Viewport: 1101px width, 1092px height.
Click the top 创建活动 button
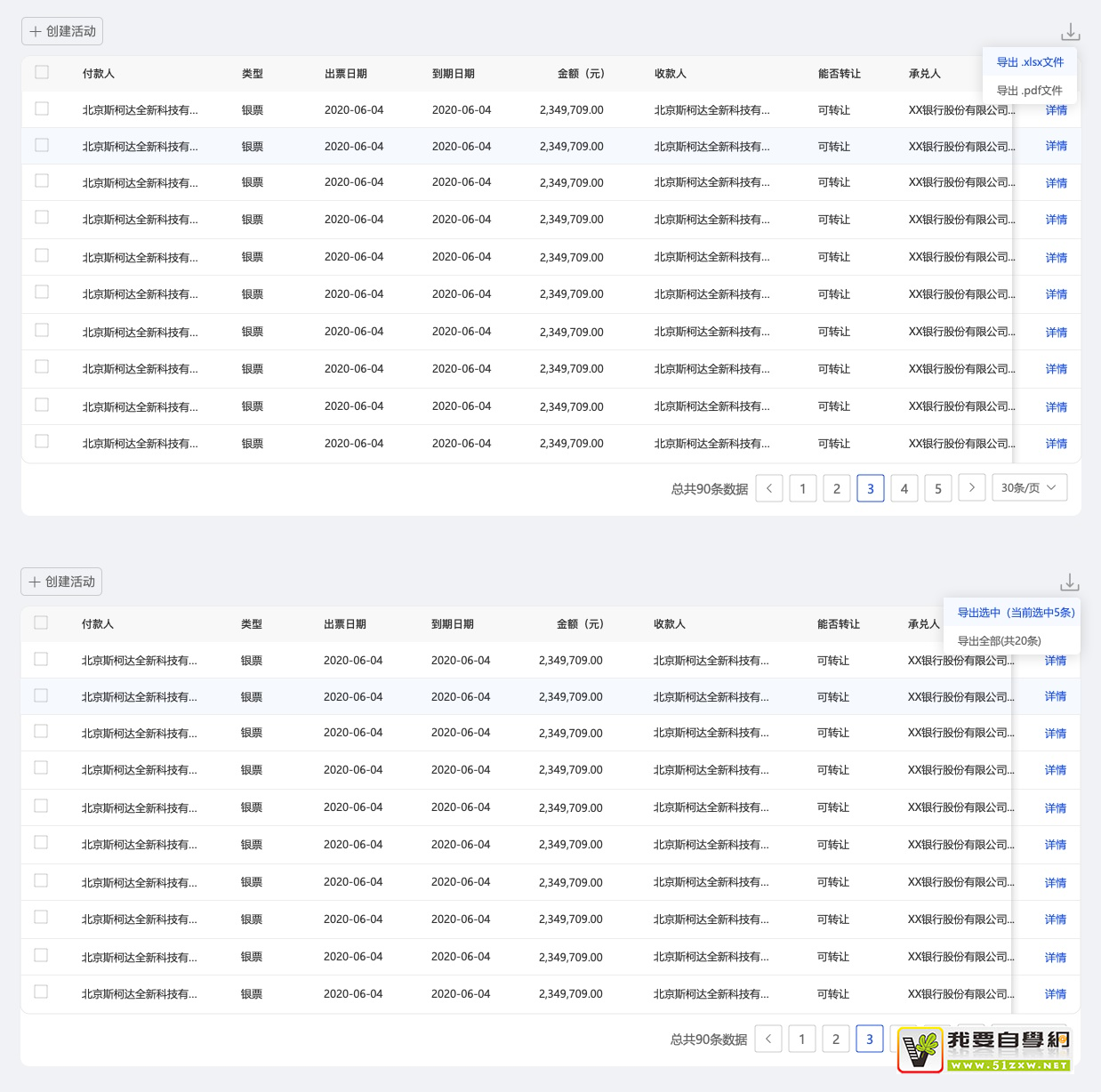62,31
